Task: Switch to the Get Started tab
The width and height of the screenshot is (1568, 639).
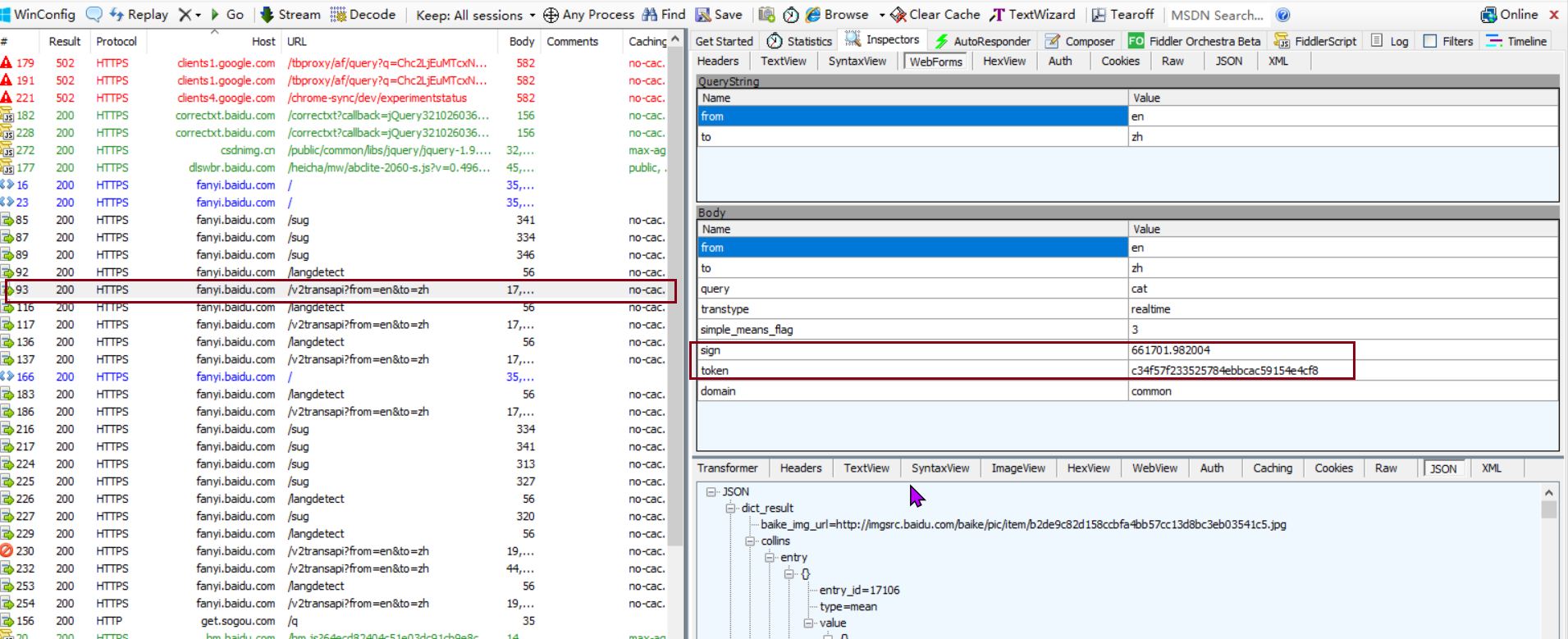Action: click(724, 41)
